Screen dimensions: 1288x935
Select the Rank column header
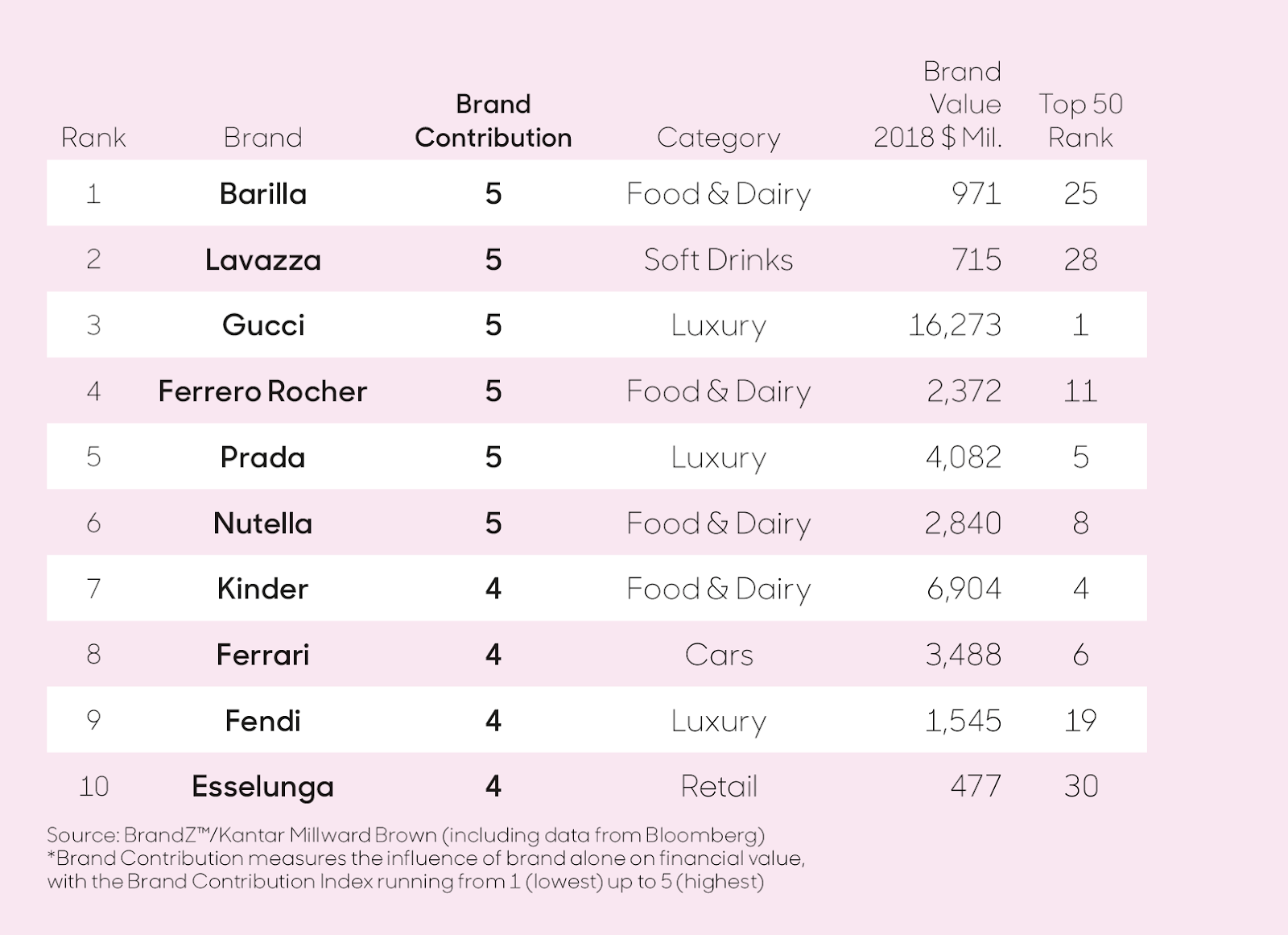click(93, 138)
